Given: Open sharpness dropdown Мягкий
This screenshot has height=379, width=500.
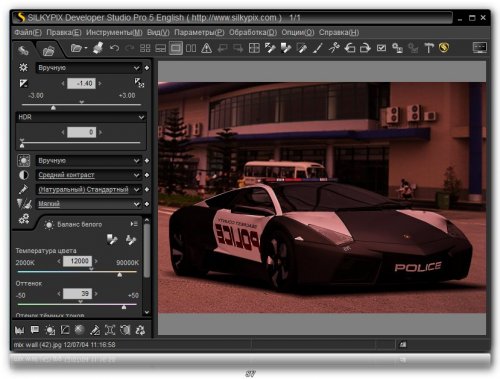Looking at the screenshot, I should pos(88,204).
